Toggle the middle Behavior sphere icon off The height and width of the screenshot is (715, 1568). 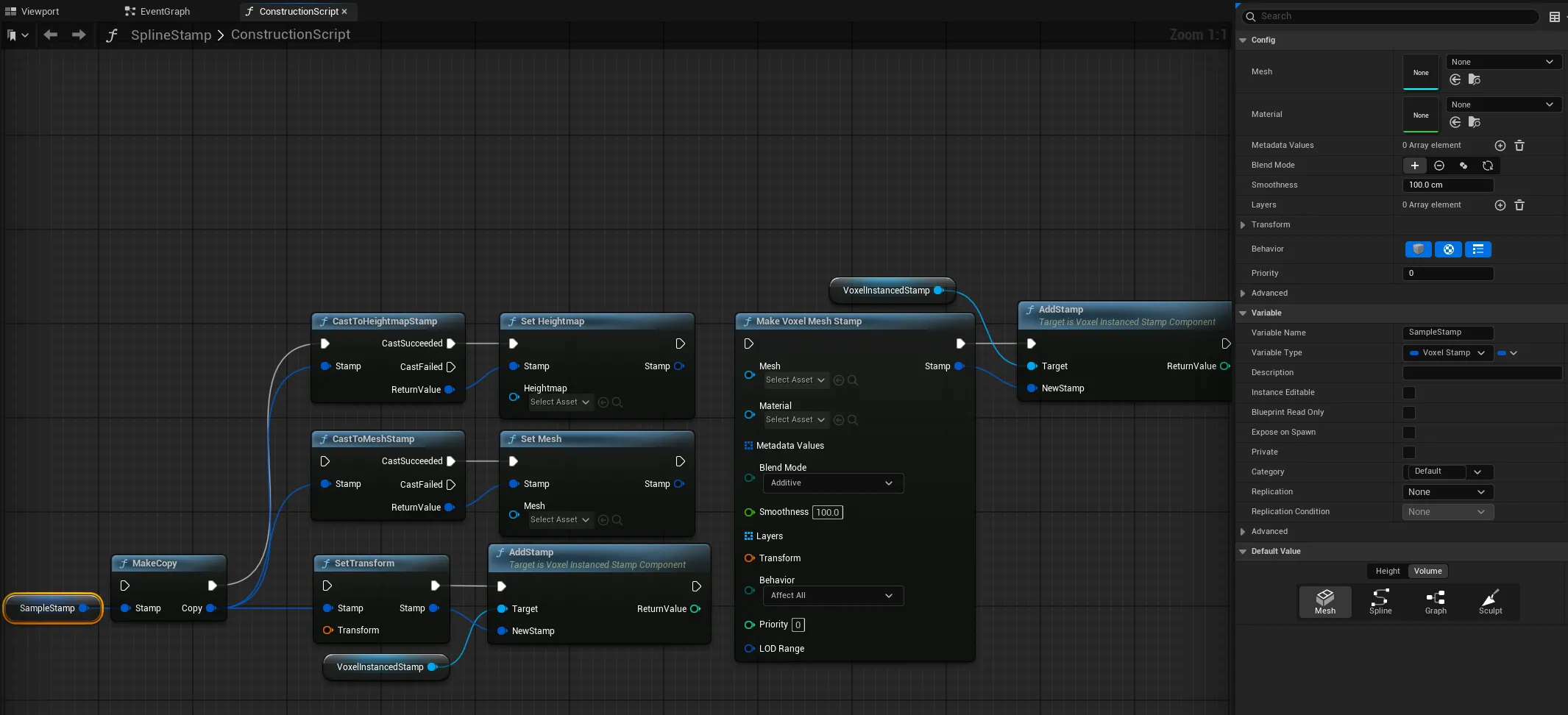(1449, 249)
